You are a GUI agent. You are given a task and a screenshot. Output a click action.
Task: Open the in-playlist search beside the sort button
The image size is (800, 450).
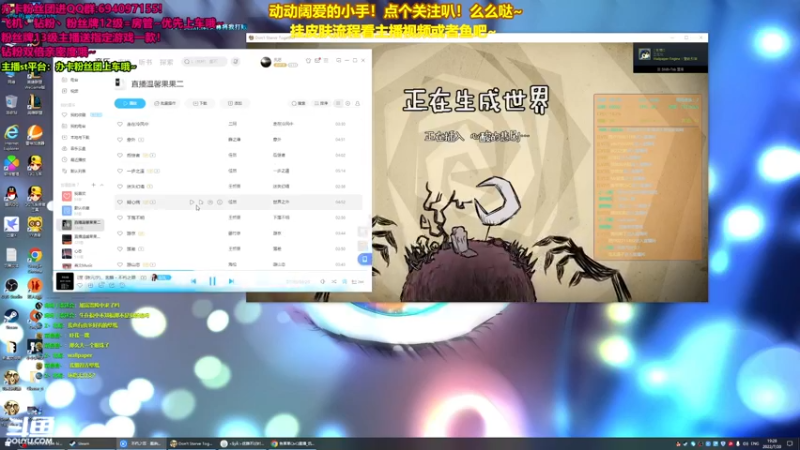298,104
